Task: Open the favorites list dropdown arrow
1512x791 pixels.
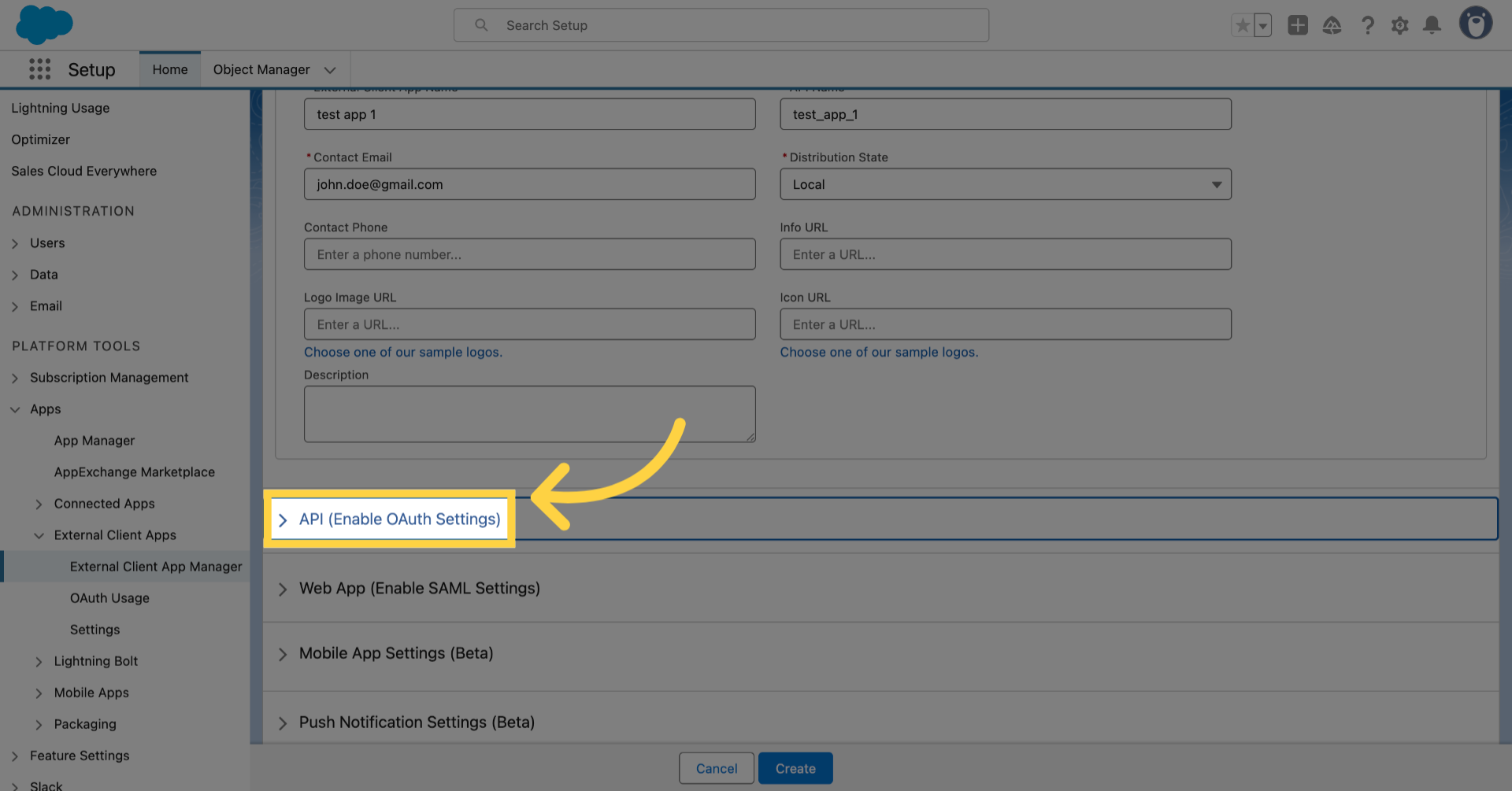Action: [1262, 25]
